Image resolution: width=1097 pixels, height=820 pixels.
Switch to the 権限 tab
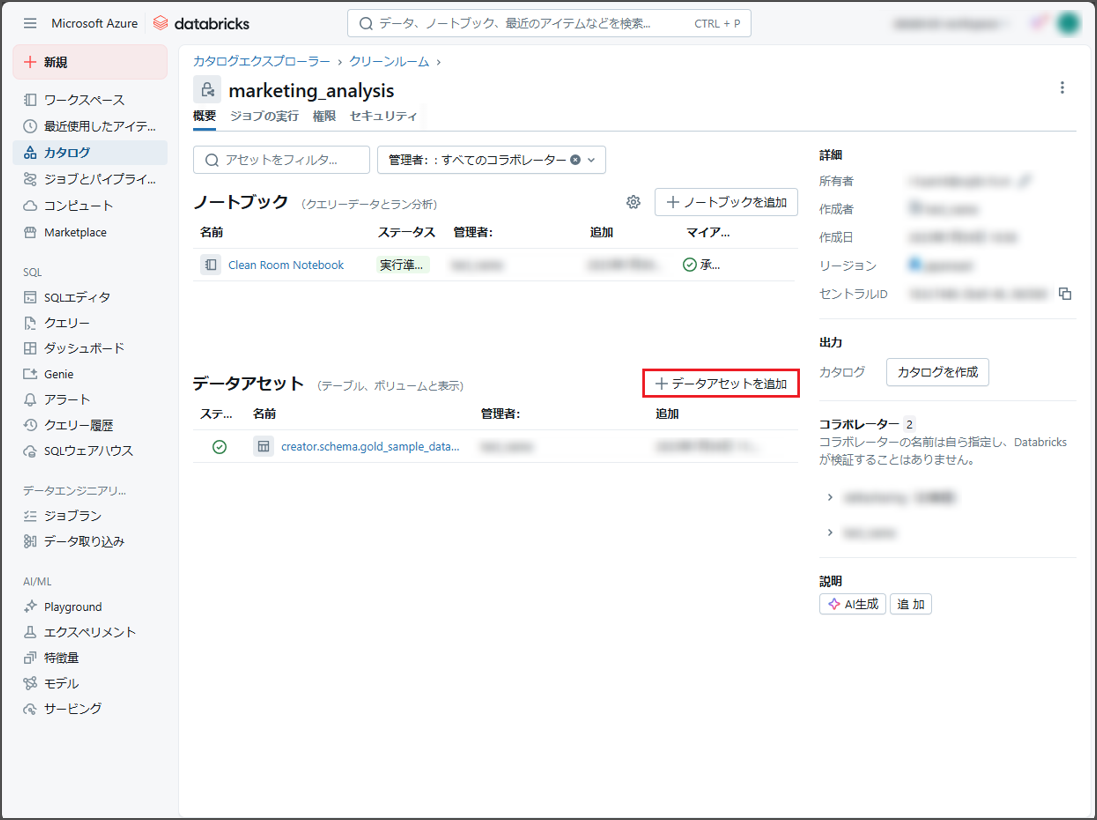[324, 116]
